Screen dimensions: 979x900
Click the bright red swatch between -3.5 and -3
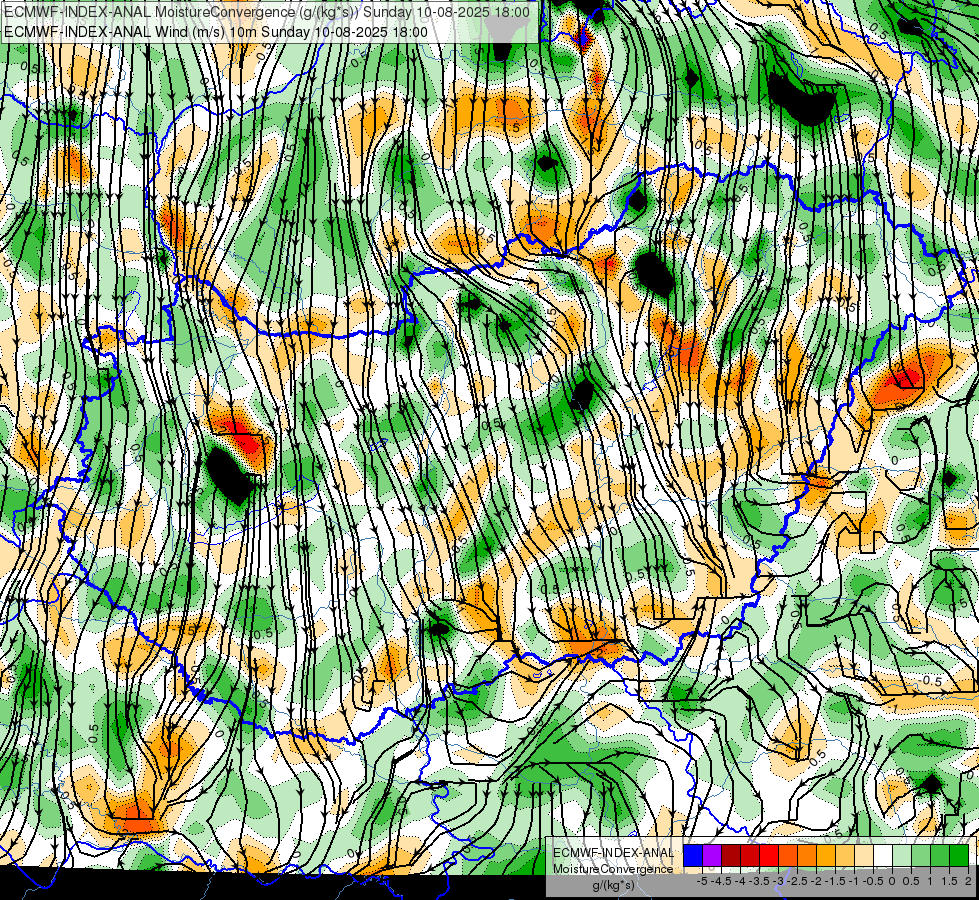[769, 856]
